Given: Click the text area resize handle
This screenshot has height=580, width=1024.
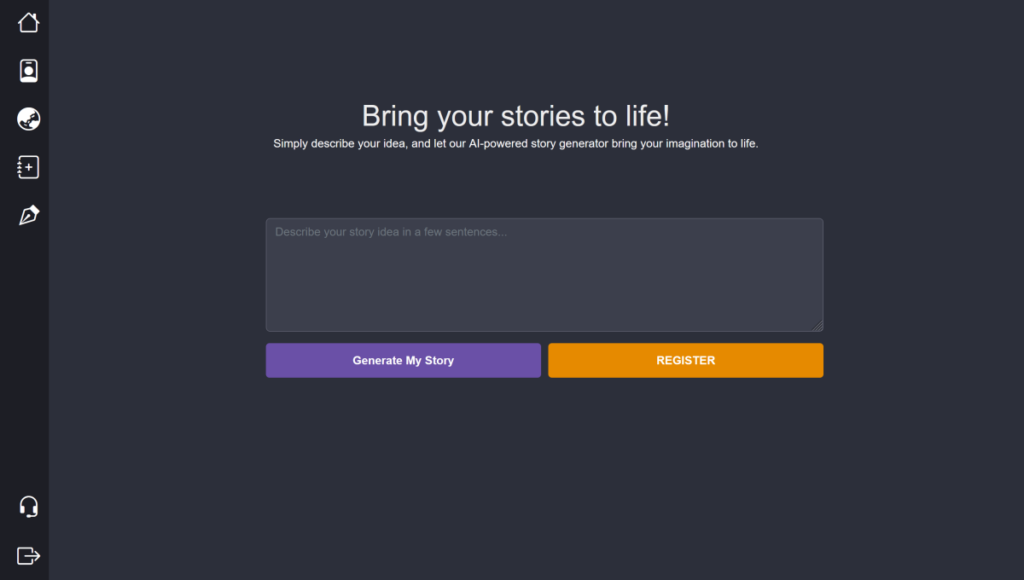Looking at the screenshot, I should [817, 325].
